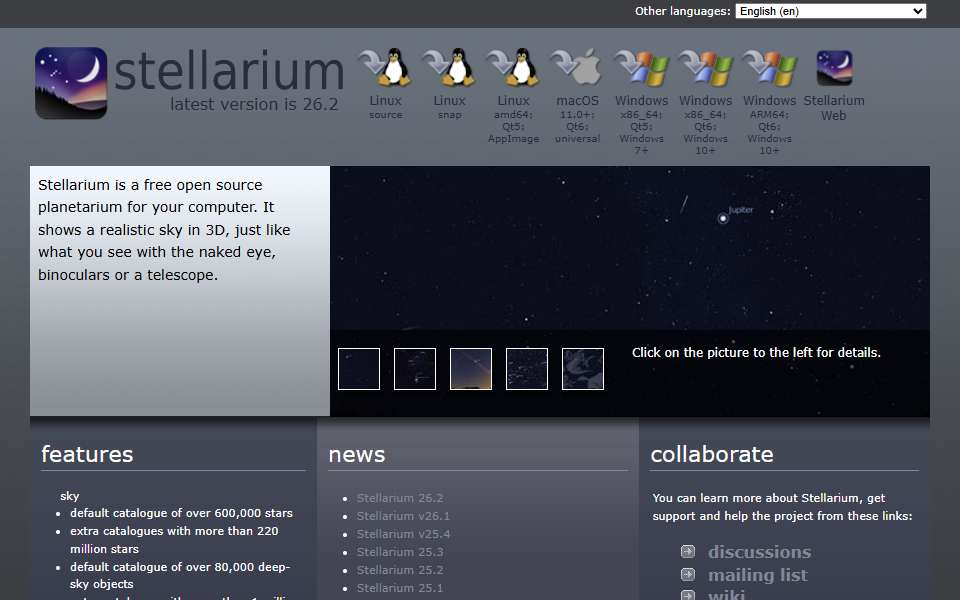Click 'You can learn more about Stellarium' text

coord(782,507)
